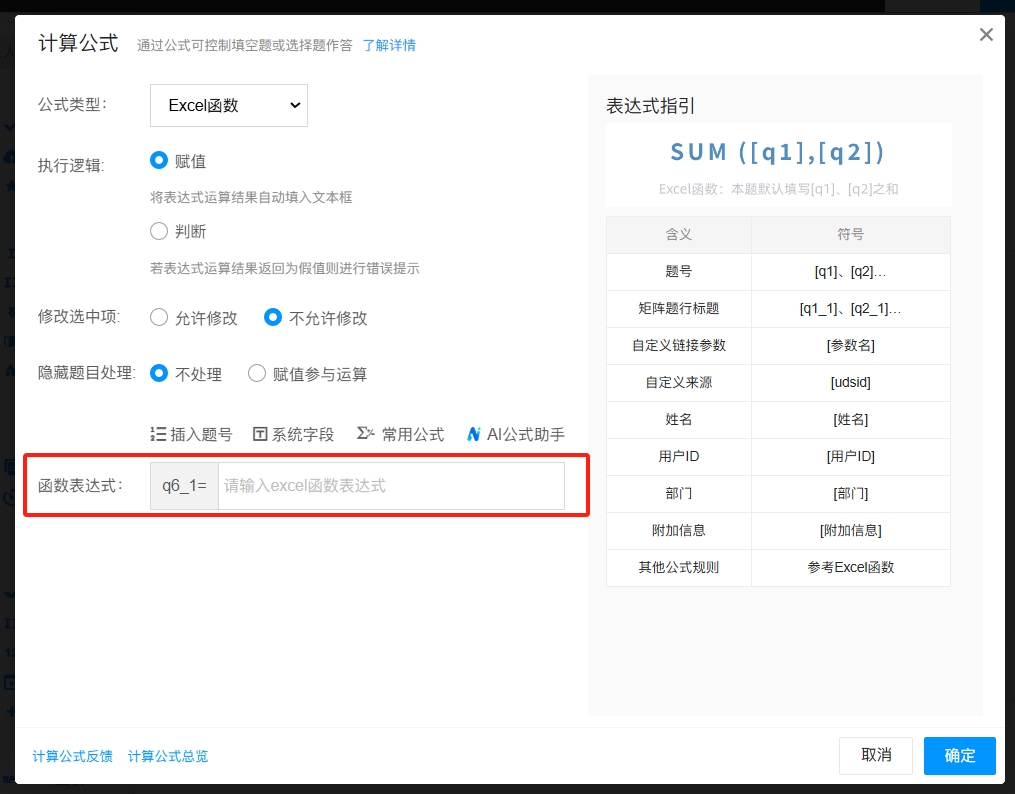Image resolution: width=1015 pixels, height=794 pixels.
Task: Click the 确定 button
Action: tap(959, 755)
